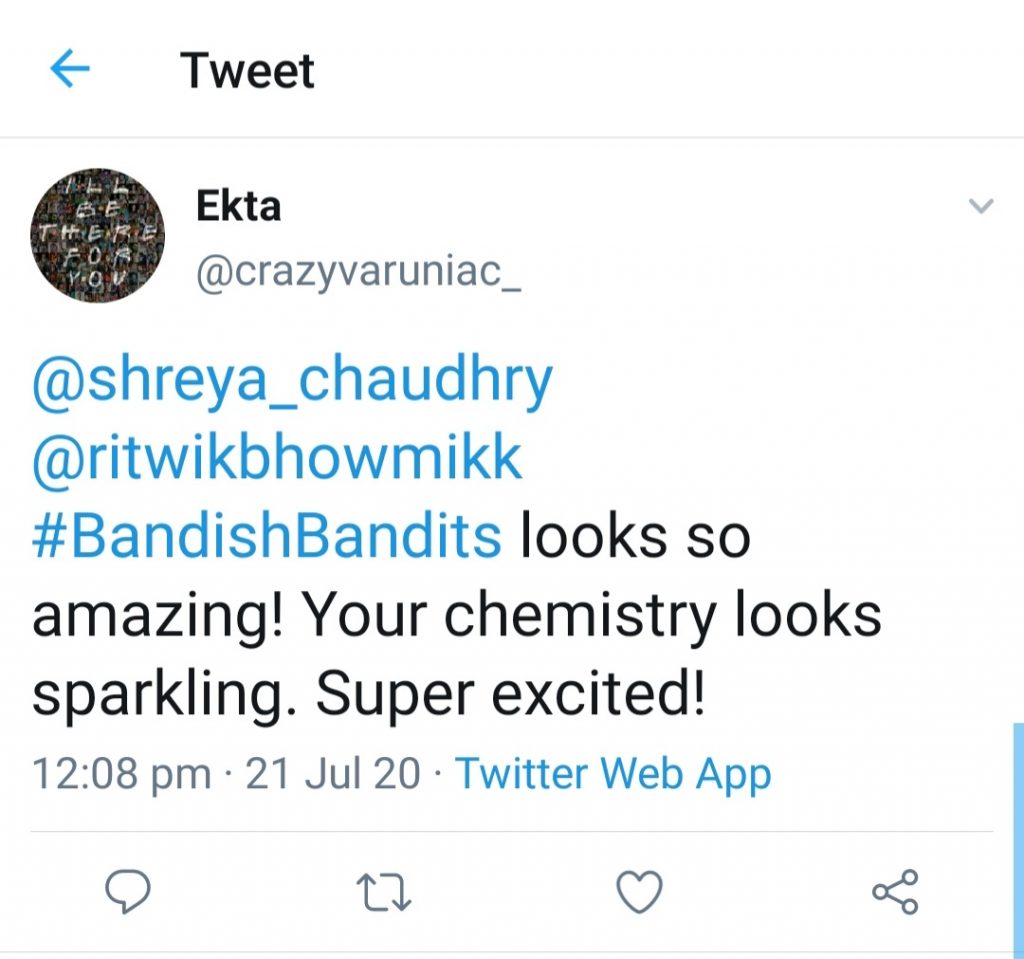The image size is (1024, 959).
Task: Click the 12:08 pm timestamp
Action: (x=121, y=775)
